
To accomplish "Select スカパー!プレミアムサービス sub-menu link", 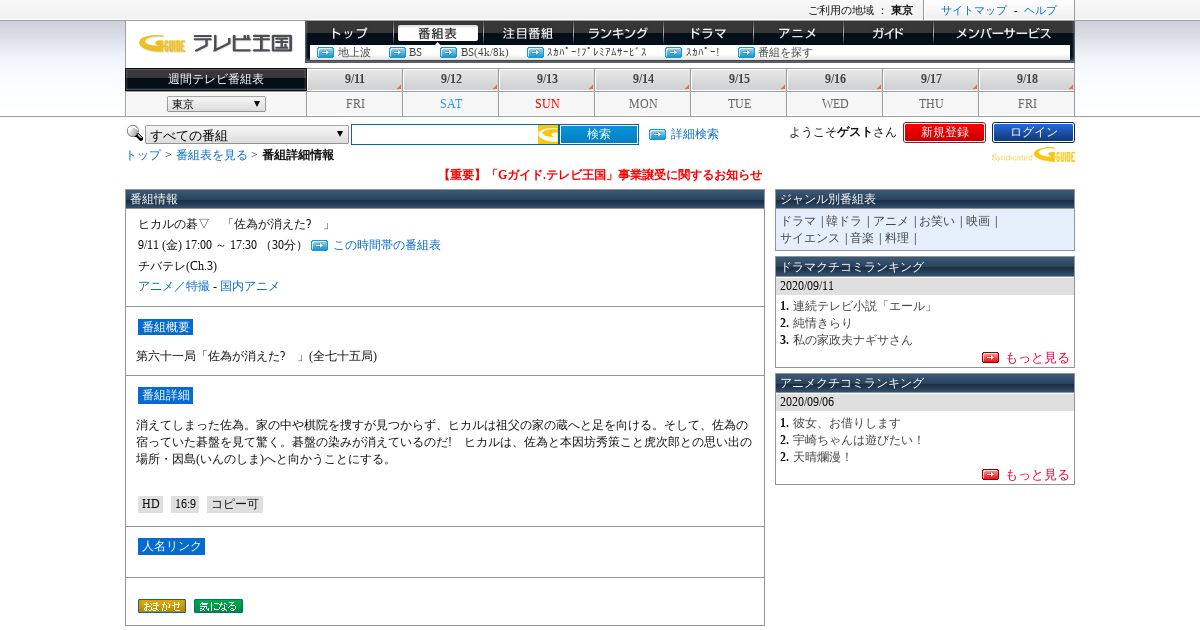I will (597, 52).
